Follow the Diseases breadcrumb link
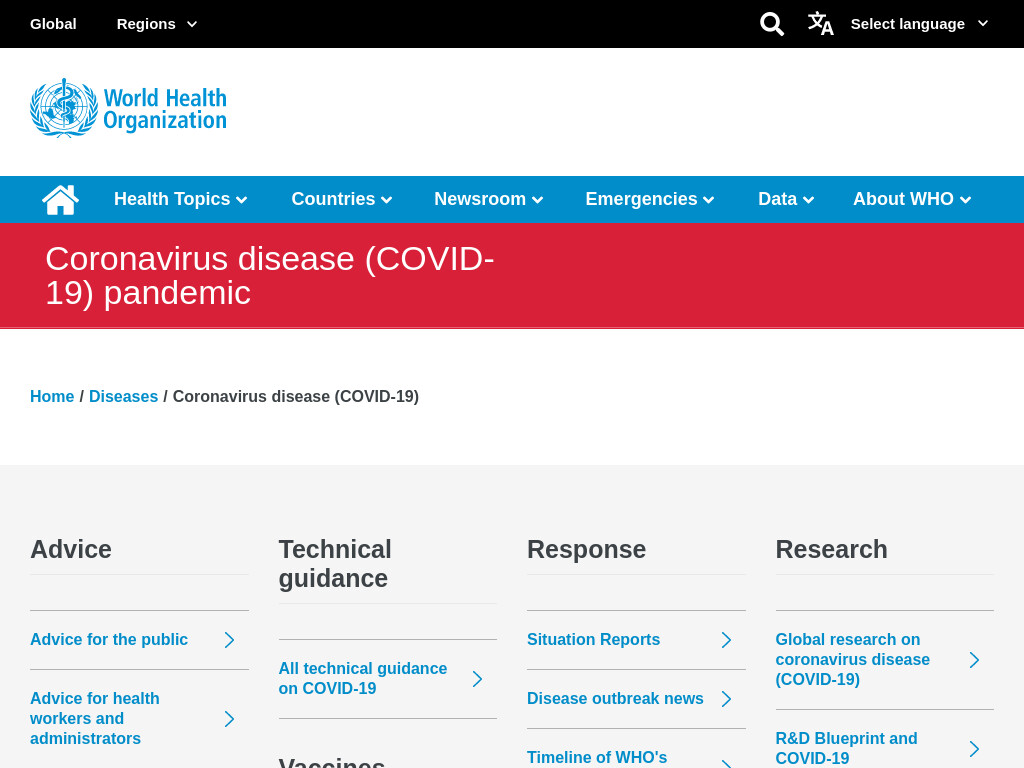 (123, 396)
